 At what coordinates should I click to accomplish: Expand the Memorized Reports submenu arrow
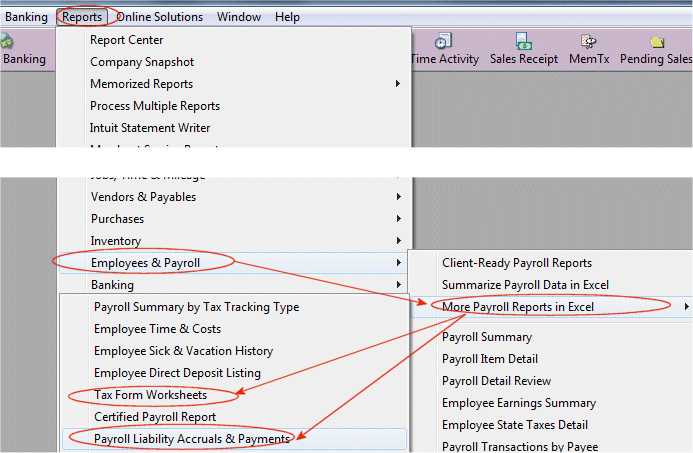tap(398, 84)
